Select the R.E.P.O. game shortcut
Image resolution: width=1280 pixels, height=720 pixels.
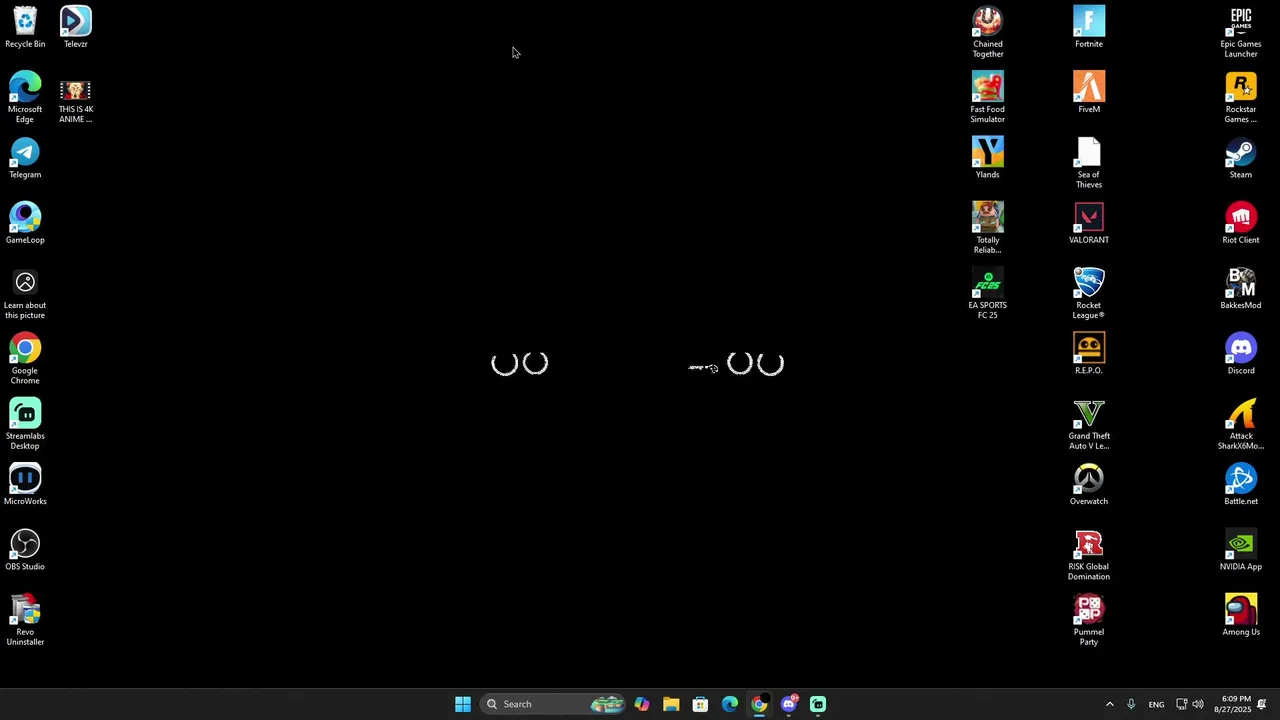click(1089, 354)
